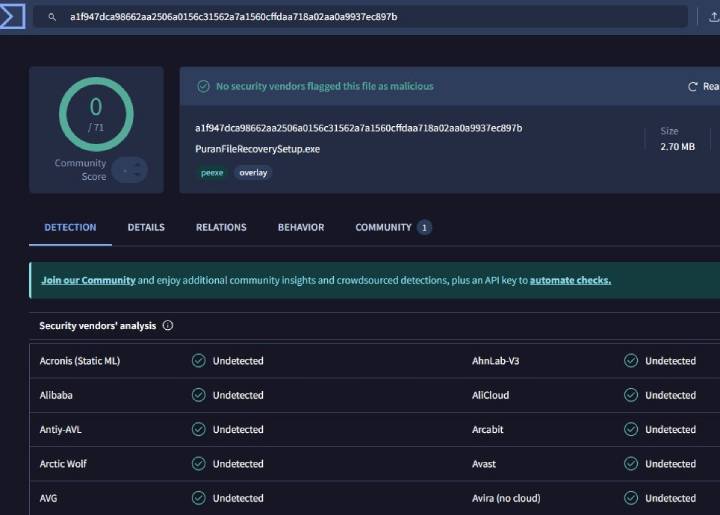Toggle the Community Score vote control

pos(130,170)
